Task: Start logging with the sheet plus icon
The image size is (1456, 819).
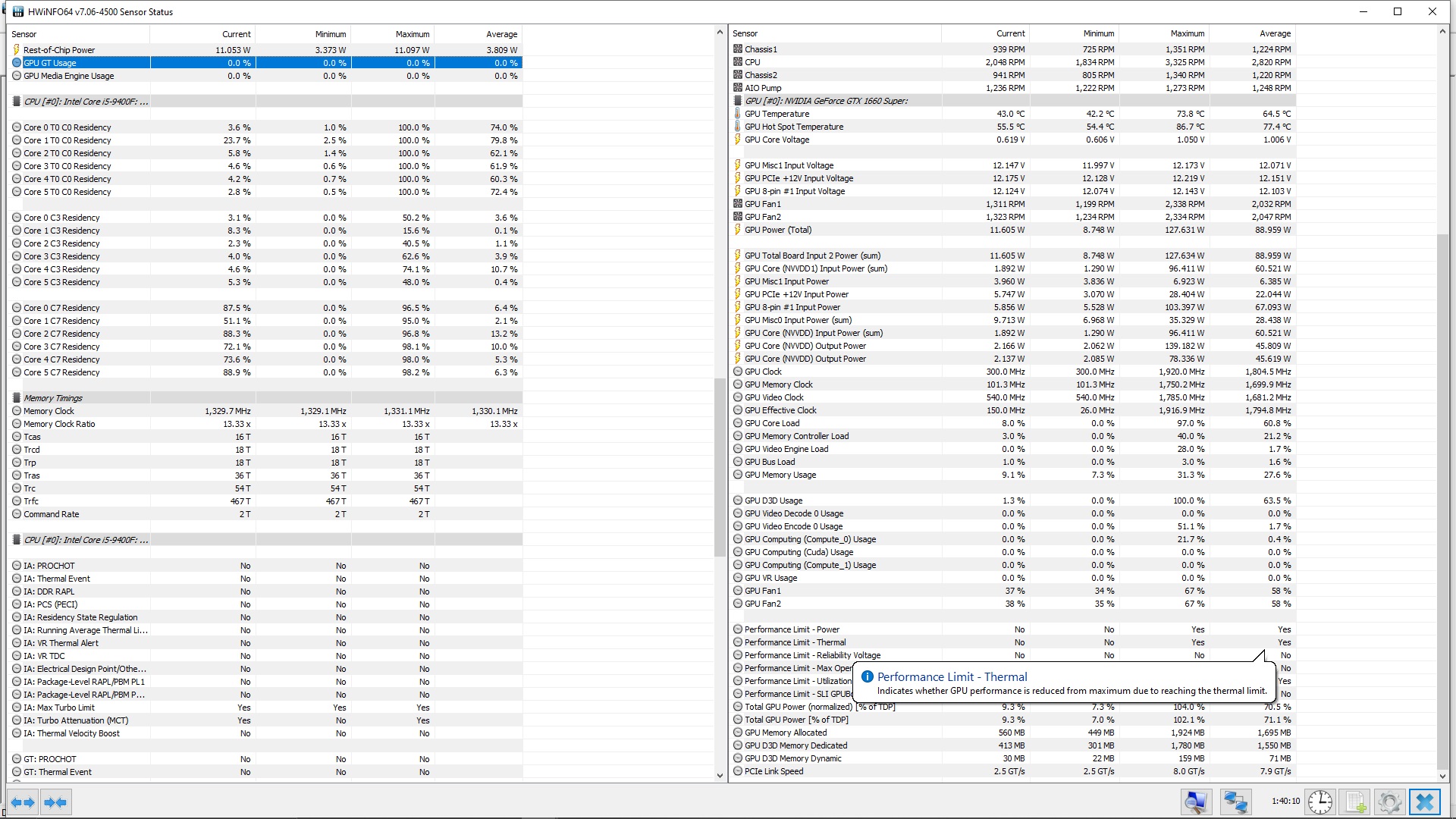Action: point(1355,802)
